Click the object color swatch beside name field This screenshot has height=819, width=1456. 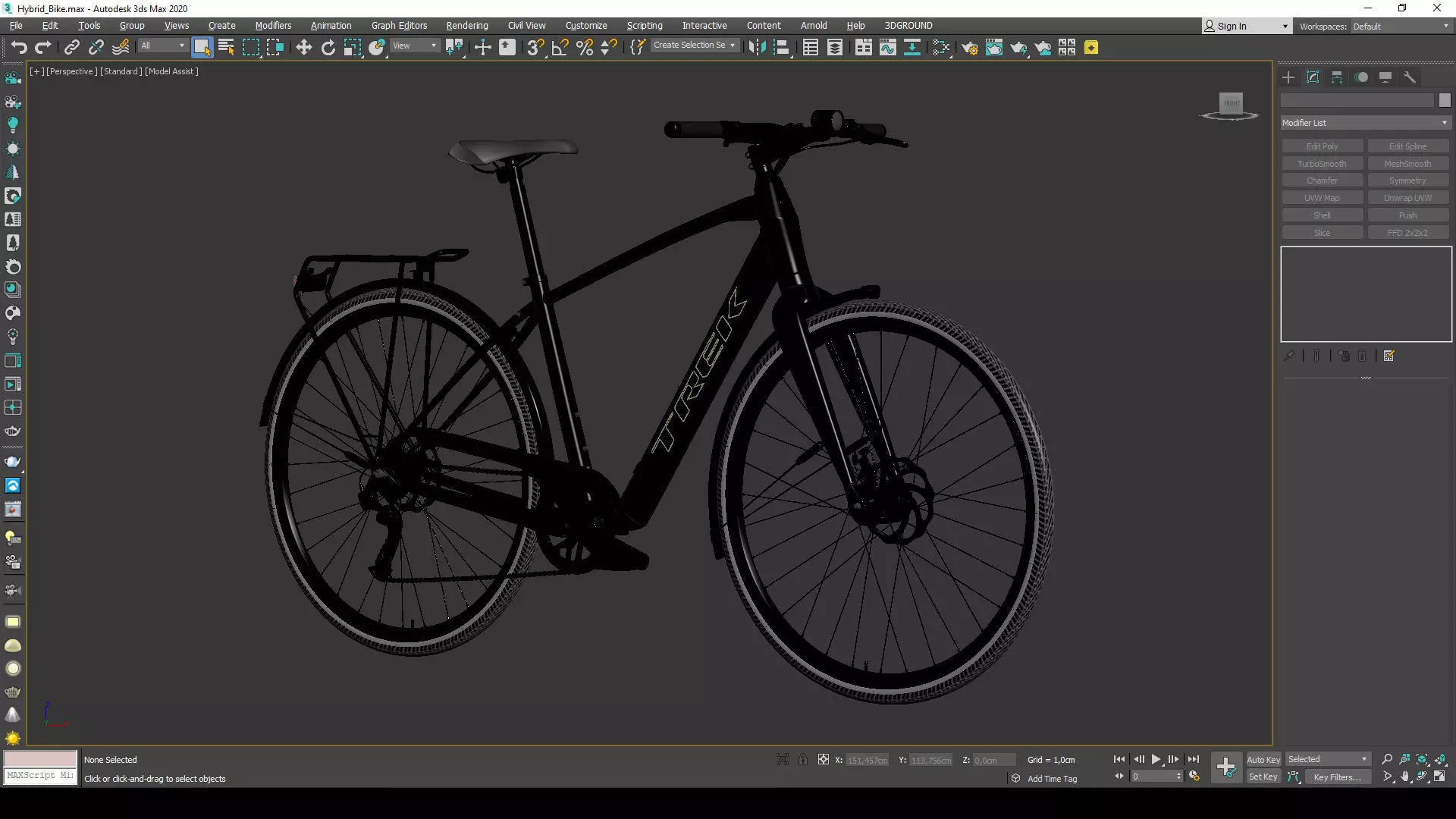[x=1445, y=100]
